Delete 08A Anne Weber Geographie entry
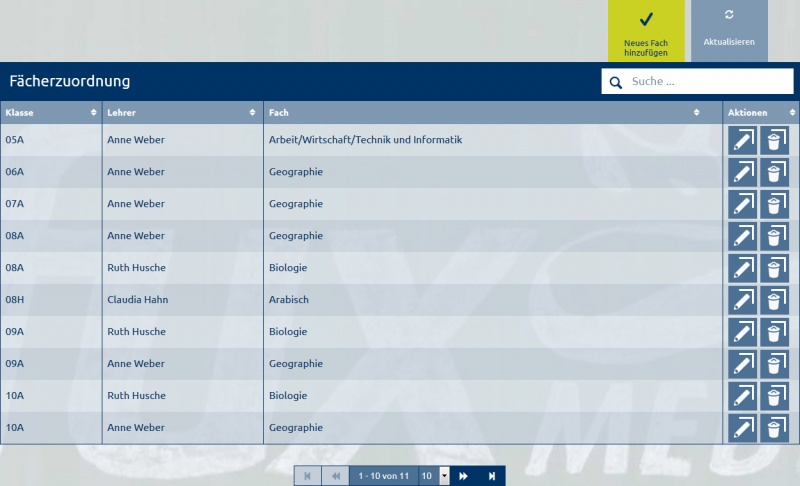The height and width of the screenshot is (486, 800). 774,236
